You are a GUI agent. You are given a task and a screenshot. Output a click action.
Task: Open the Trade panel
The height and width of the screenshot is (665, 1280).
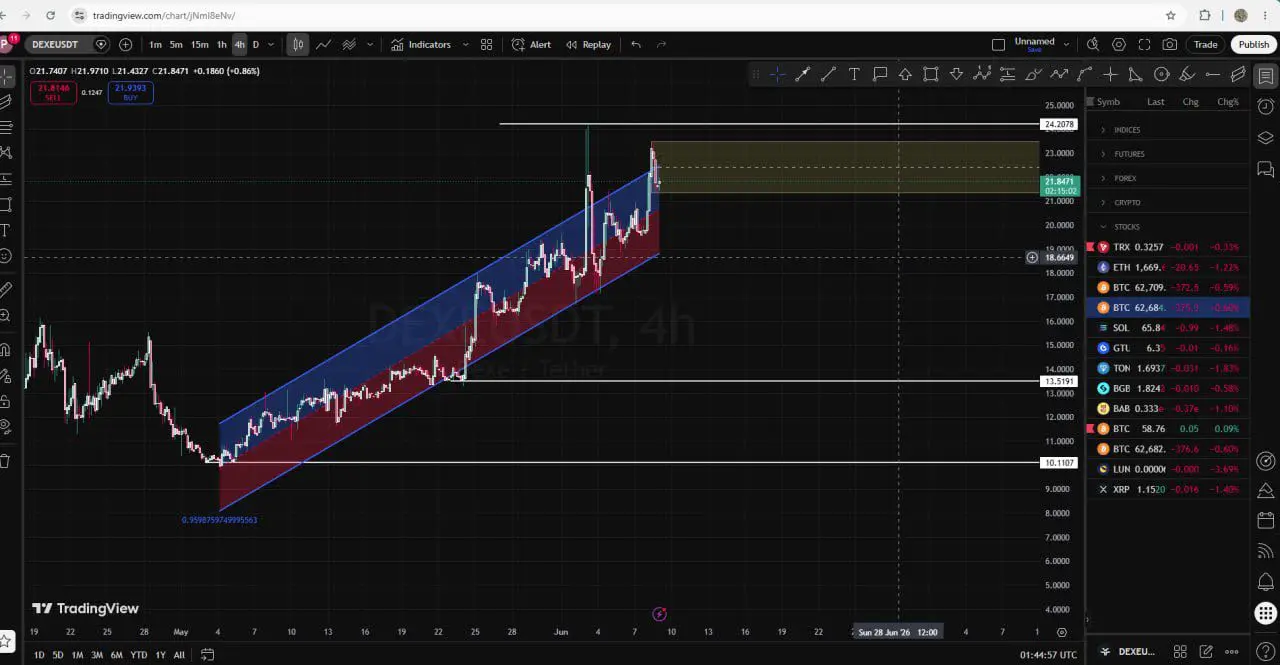(1205, 44)
